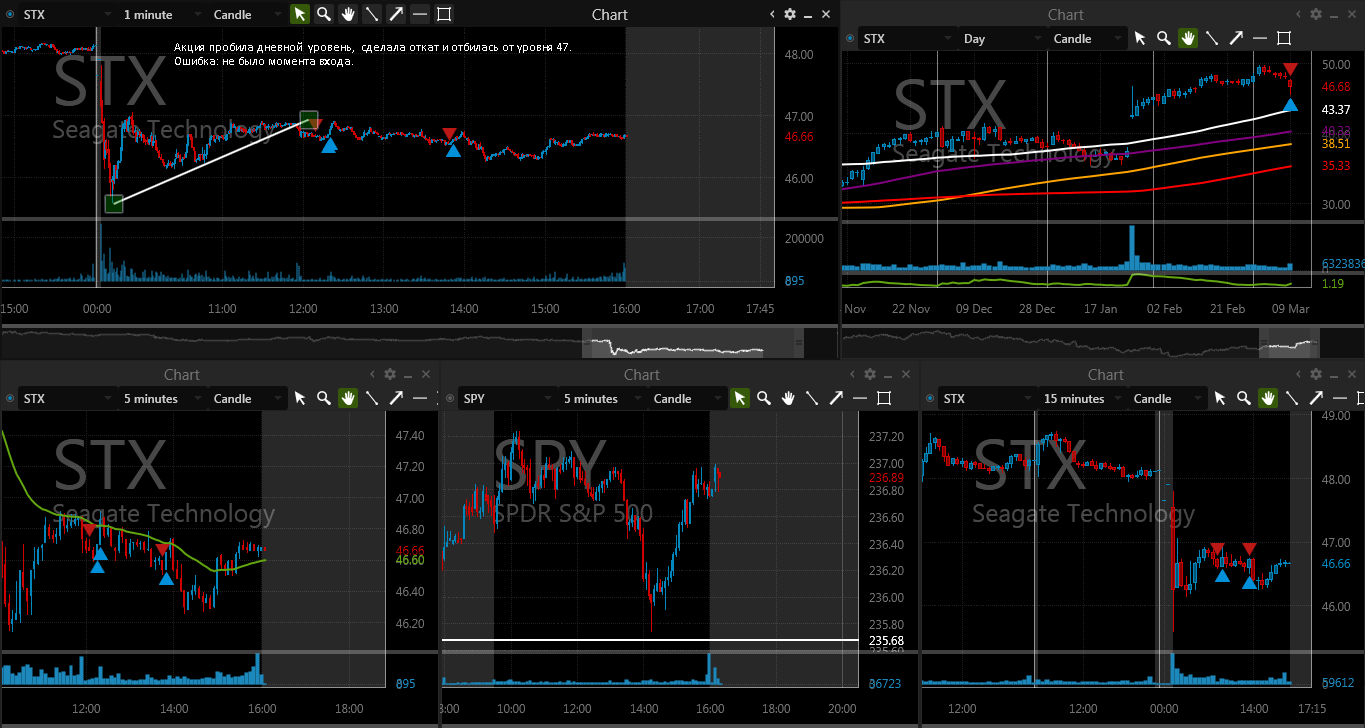Click the 'Chart' title of the Day STX panel

click(1066, 14)
